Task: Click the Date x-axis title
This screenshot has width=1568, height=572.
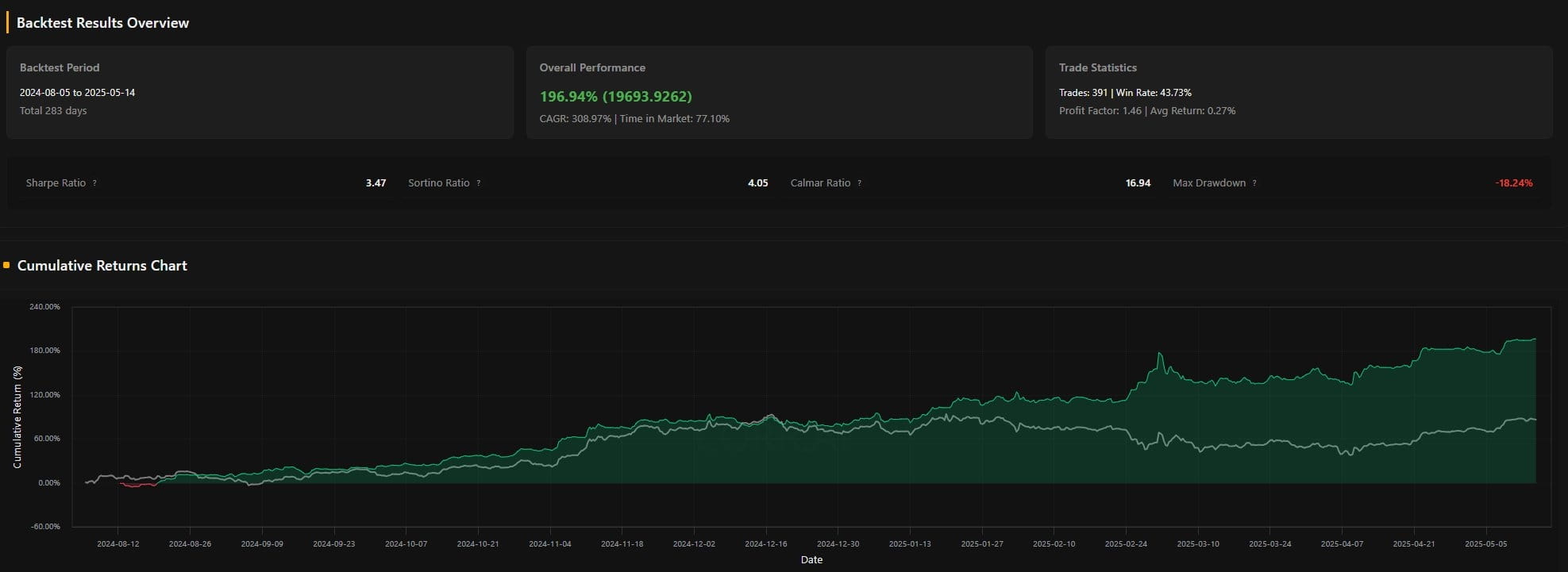Action: click(x=811, y=560)
